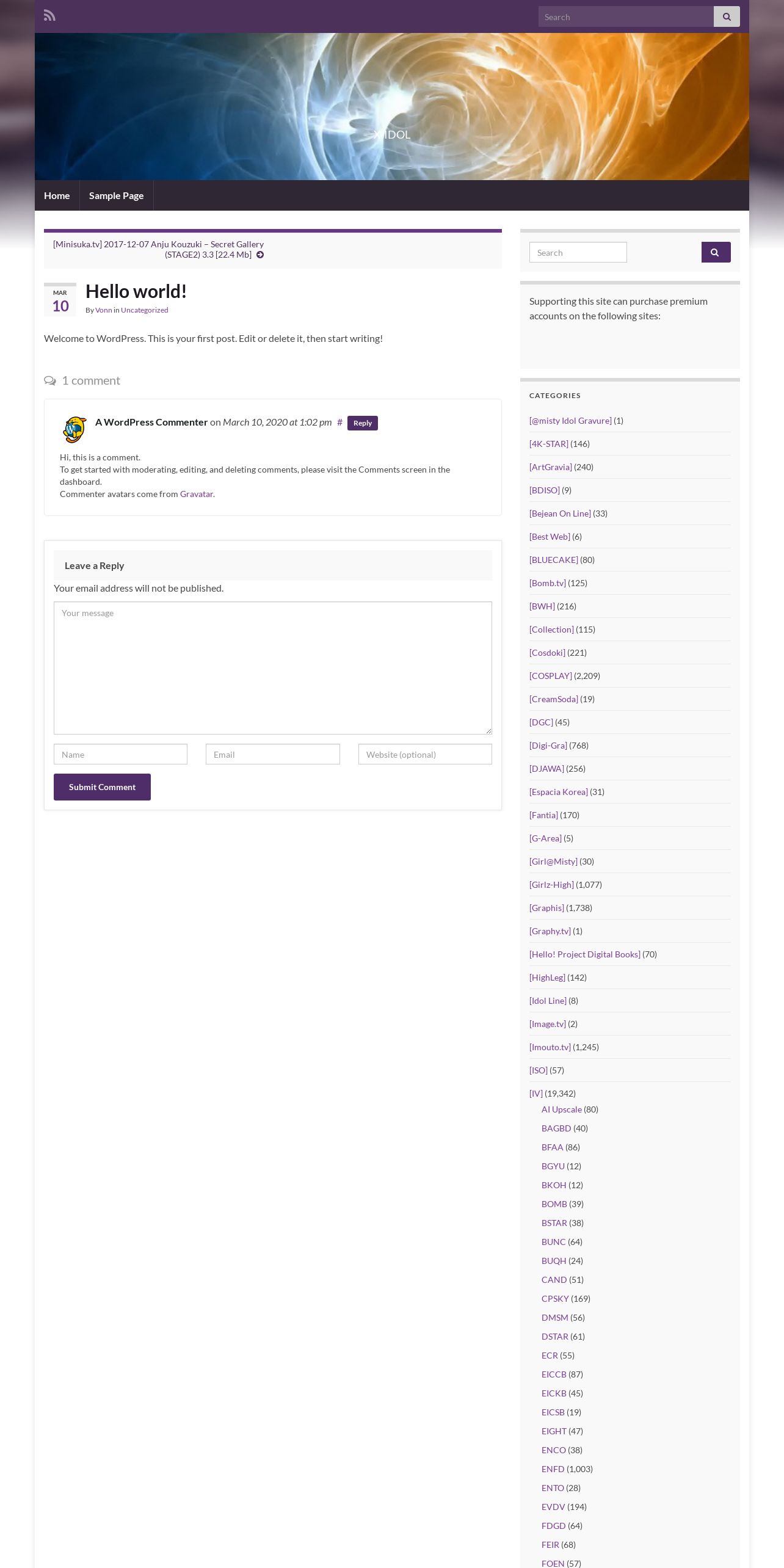Click the Name input field

tap(120, 754)
